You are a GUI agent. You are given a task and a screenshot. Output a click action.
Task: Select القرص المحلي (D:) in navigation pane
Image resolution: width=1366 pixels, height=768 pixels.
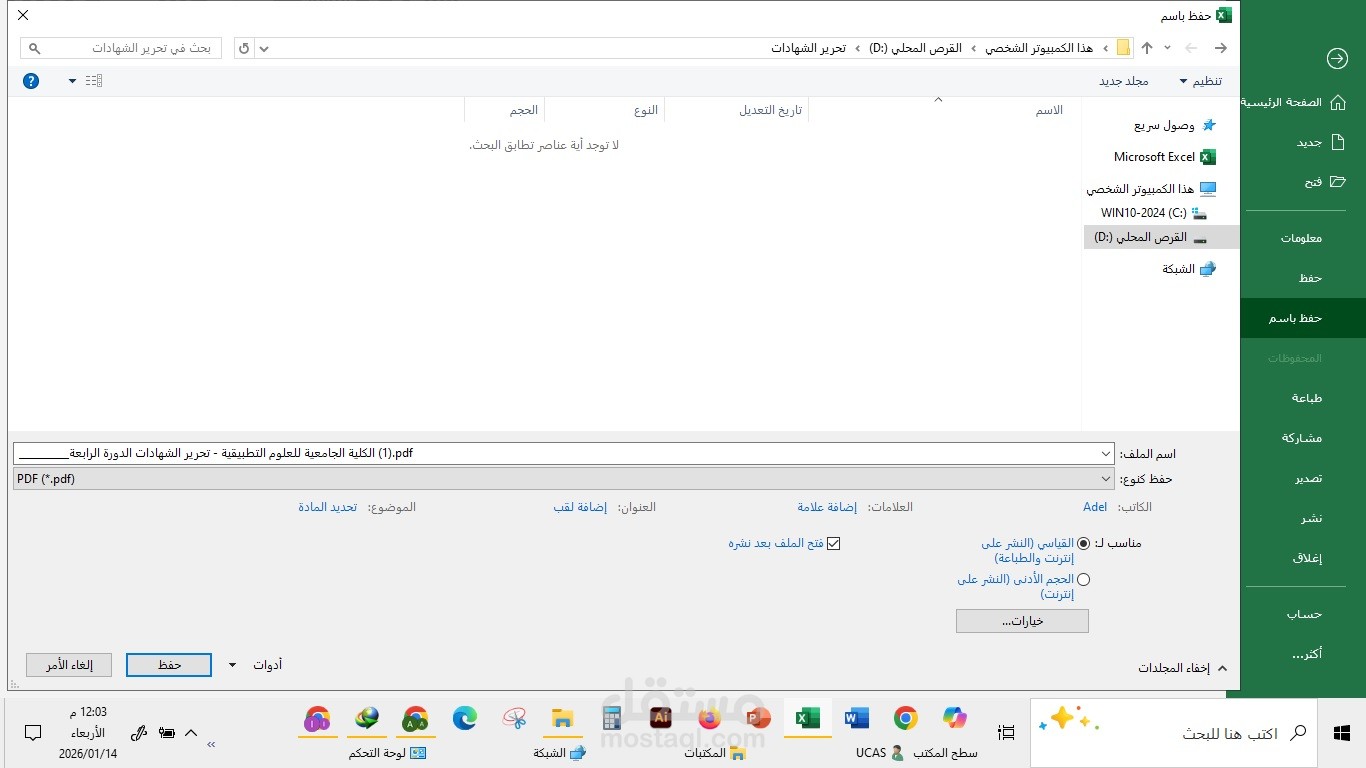coord(1161,237)
